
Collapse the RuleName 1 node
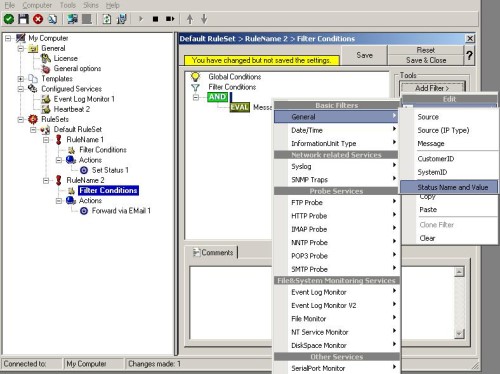tap(46, 140)
